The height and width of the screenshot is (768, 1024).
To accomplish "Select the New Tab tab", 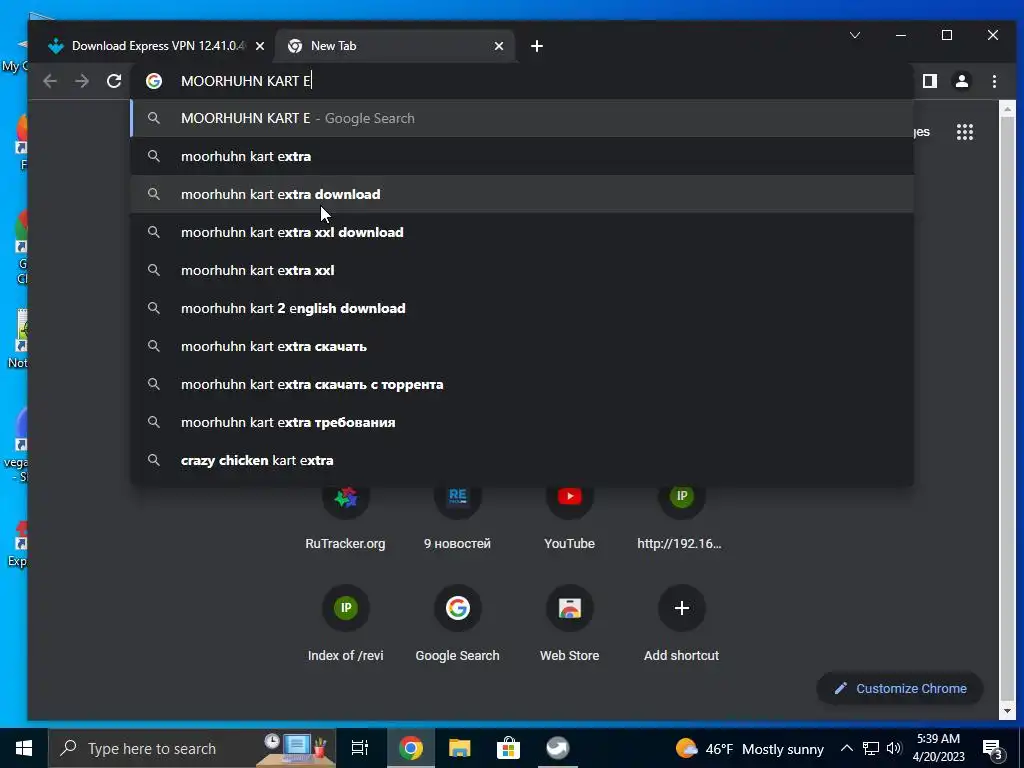I will 395,46.
